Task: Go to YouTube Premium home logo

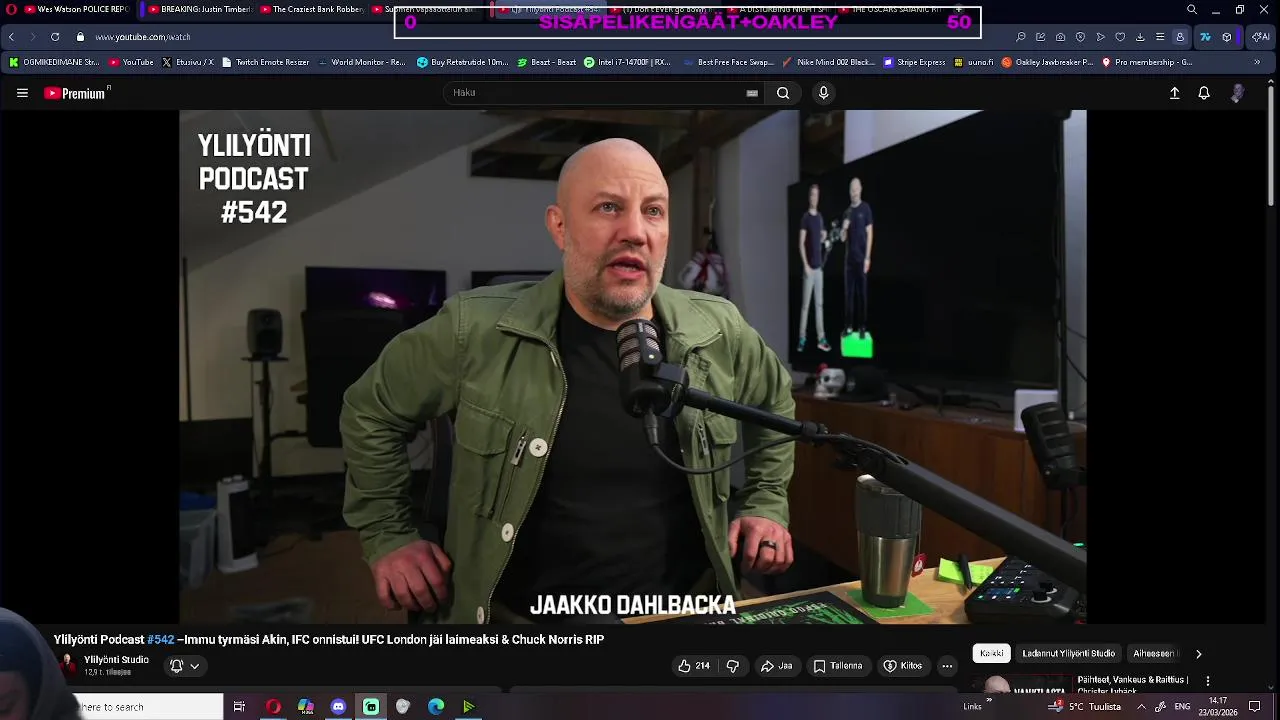Action: coord(76,93)
